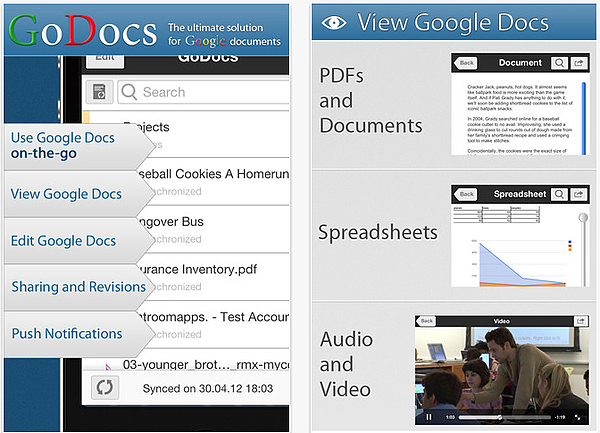Viewport: 600px width, 433px height.
Task: Click the share icon in Document preview
Action: (x=579, y=63)
